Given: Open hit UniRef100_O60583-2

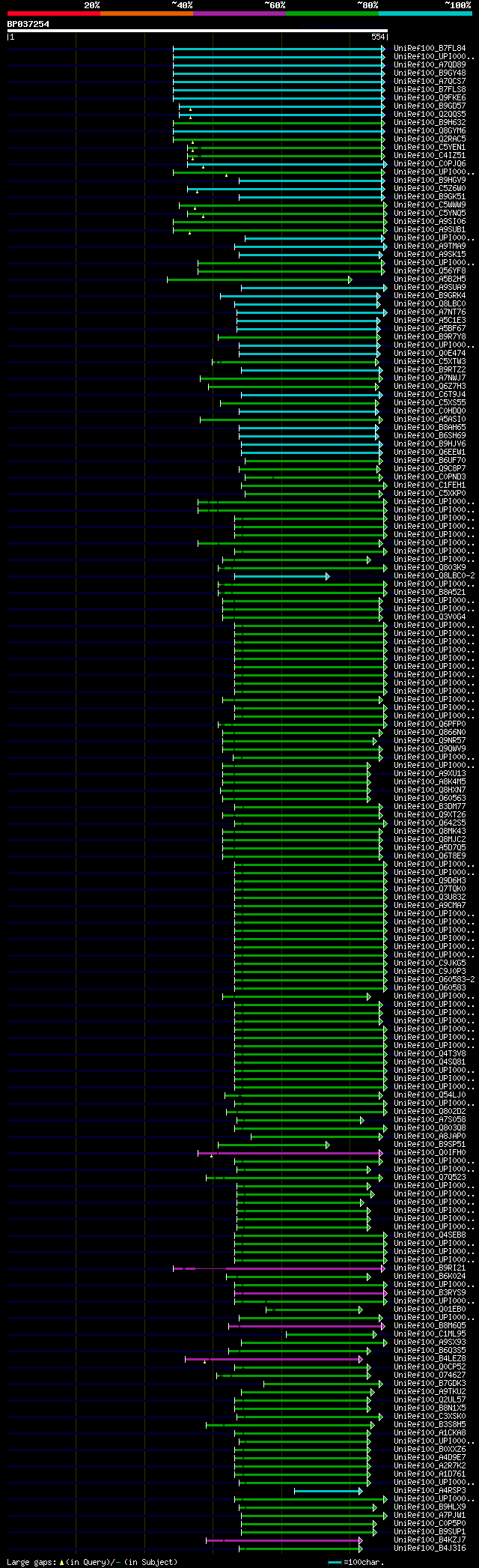Looking at the screenshot, I should (x=434, y=980).
